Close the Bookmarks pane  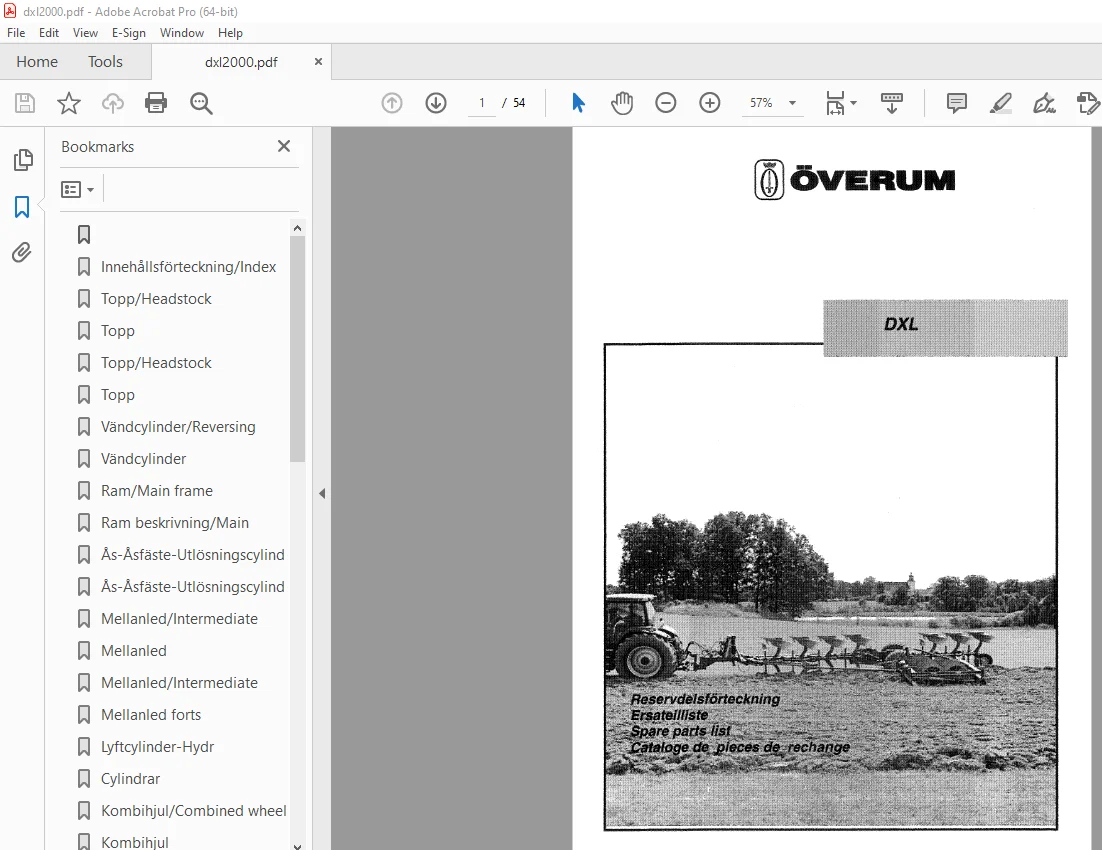pos(284,146)
